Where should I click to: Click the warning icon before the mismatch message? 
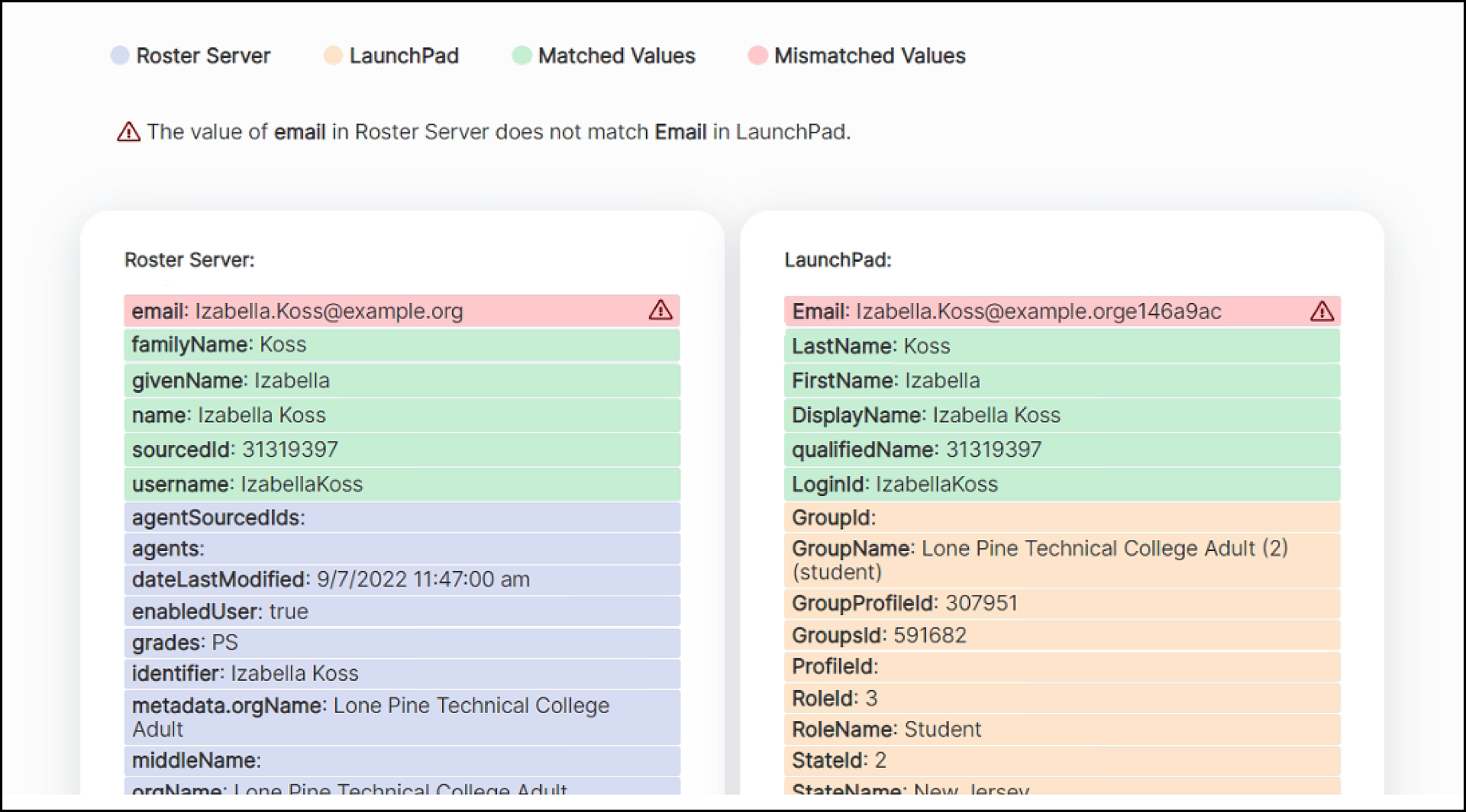pos(128,131)
